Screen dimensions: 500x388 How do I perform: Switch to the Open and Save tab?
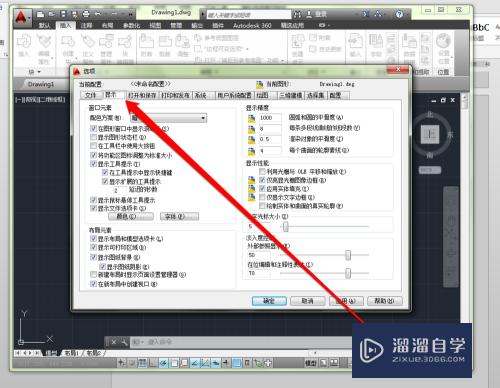pos(142,95)
